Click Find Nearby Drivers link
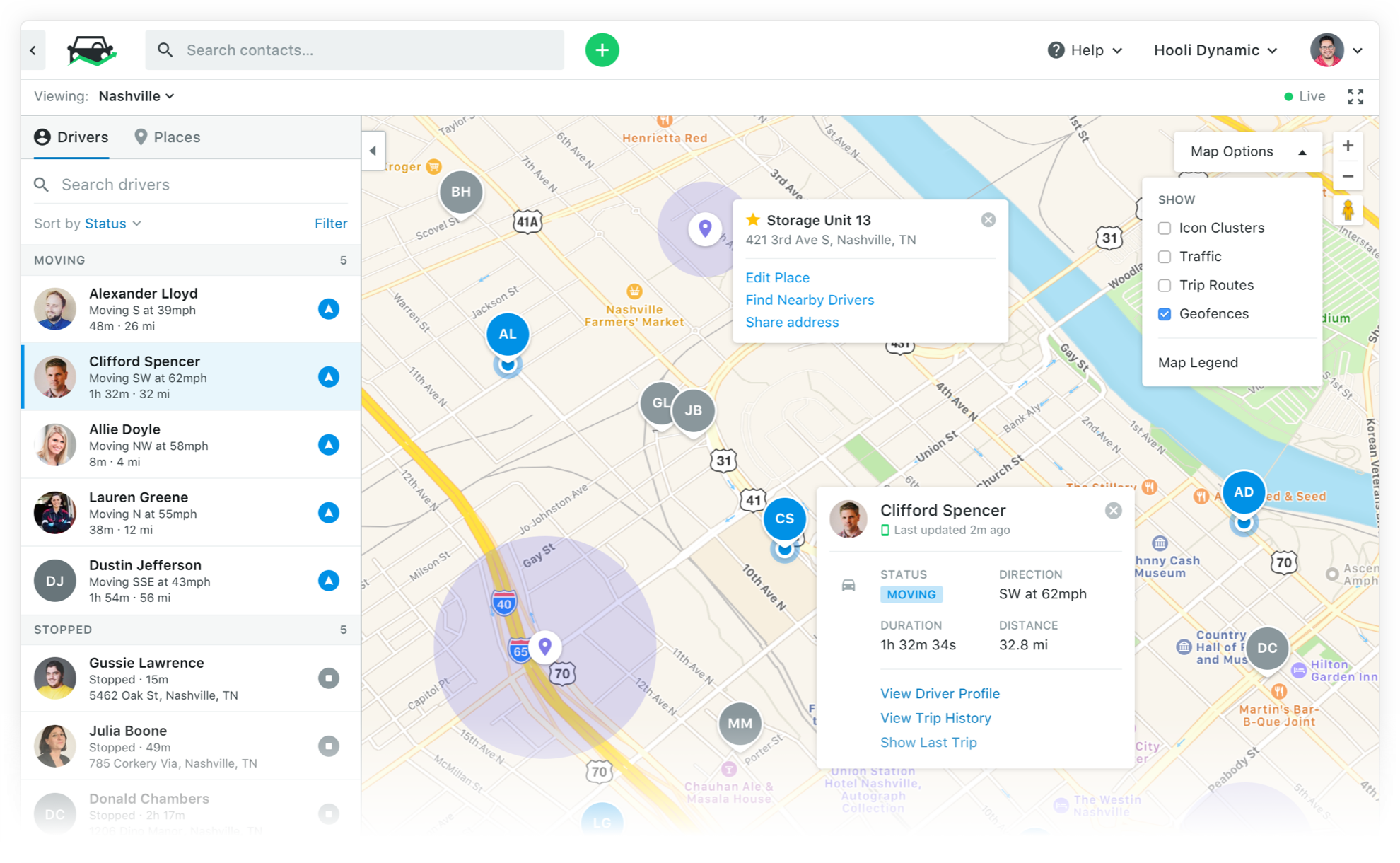 pos(810,300)
